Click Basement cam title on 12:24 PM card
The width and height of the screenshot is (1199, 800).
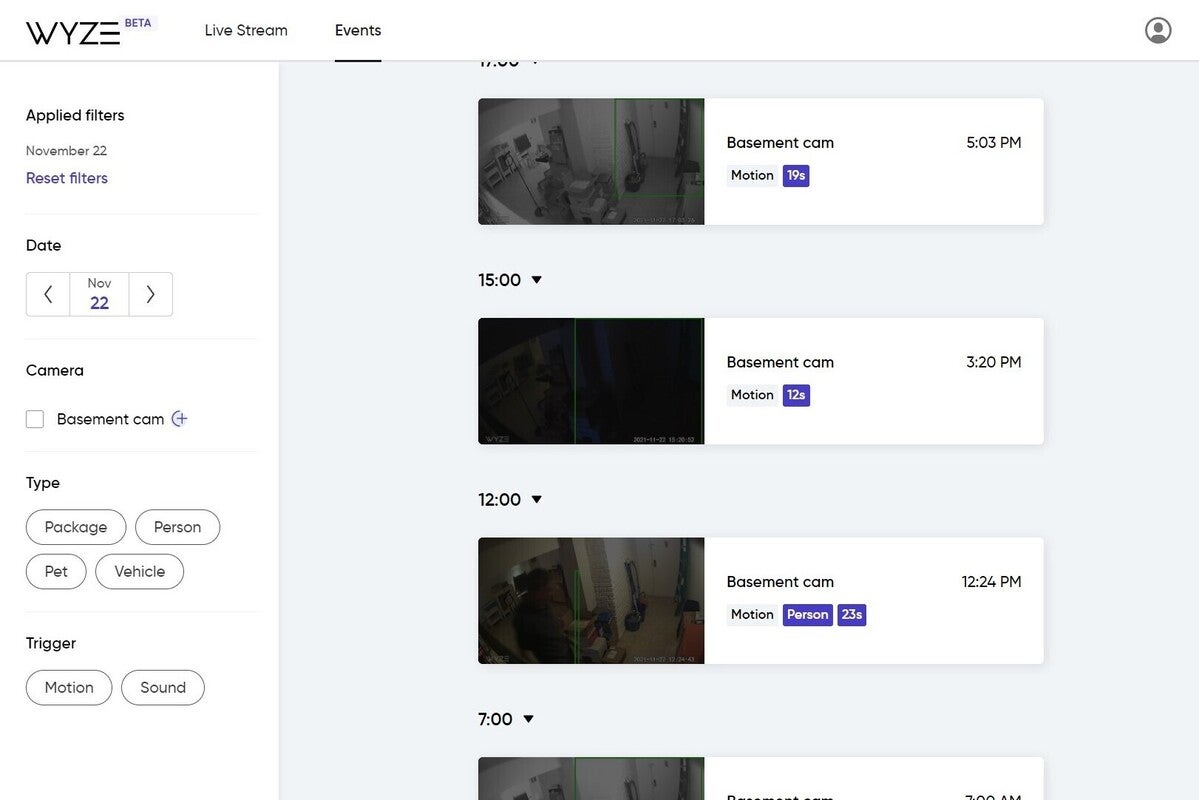coord(780,582)
